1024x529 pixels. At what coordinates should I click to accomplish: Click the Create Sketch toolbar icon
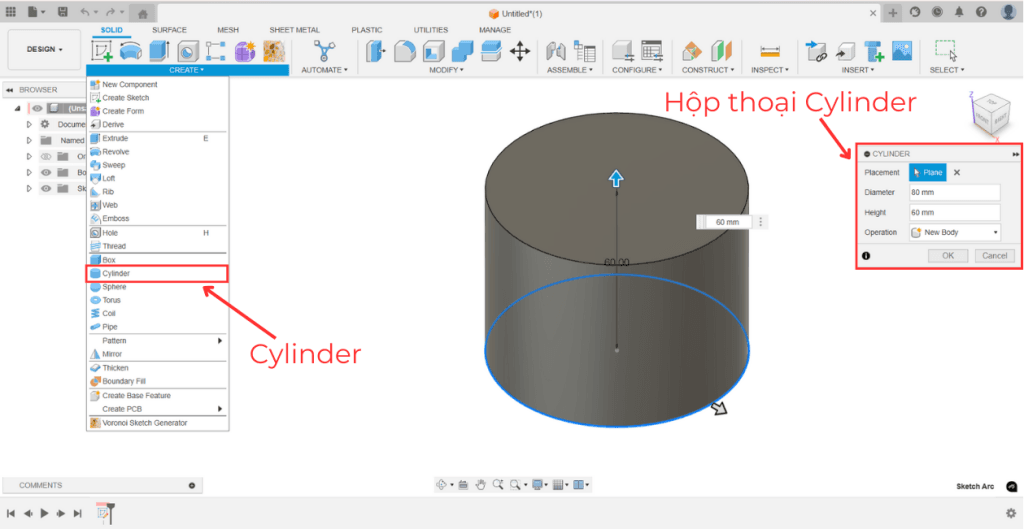[x=102, y=50]
